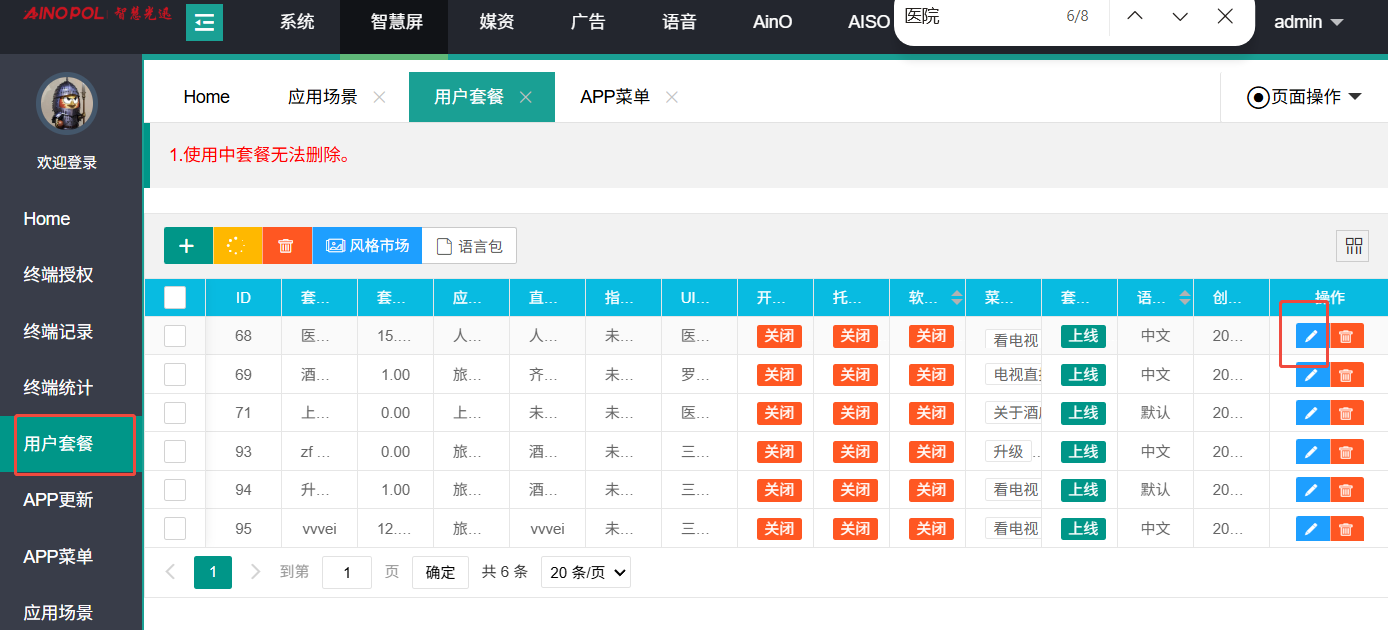Open the 20 条/页 page size selector

point(586,572)
